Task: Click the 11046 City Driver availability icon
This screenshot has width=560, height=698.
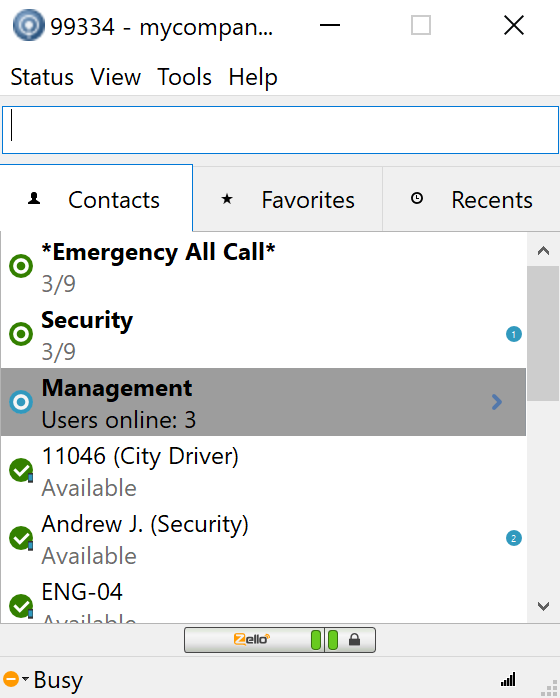Action: (x=21, y=470)
